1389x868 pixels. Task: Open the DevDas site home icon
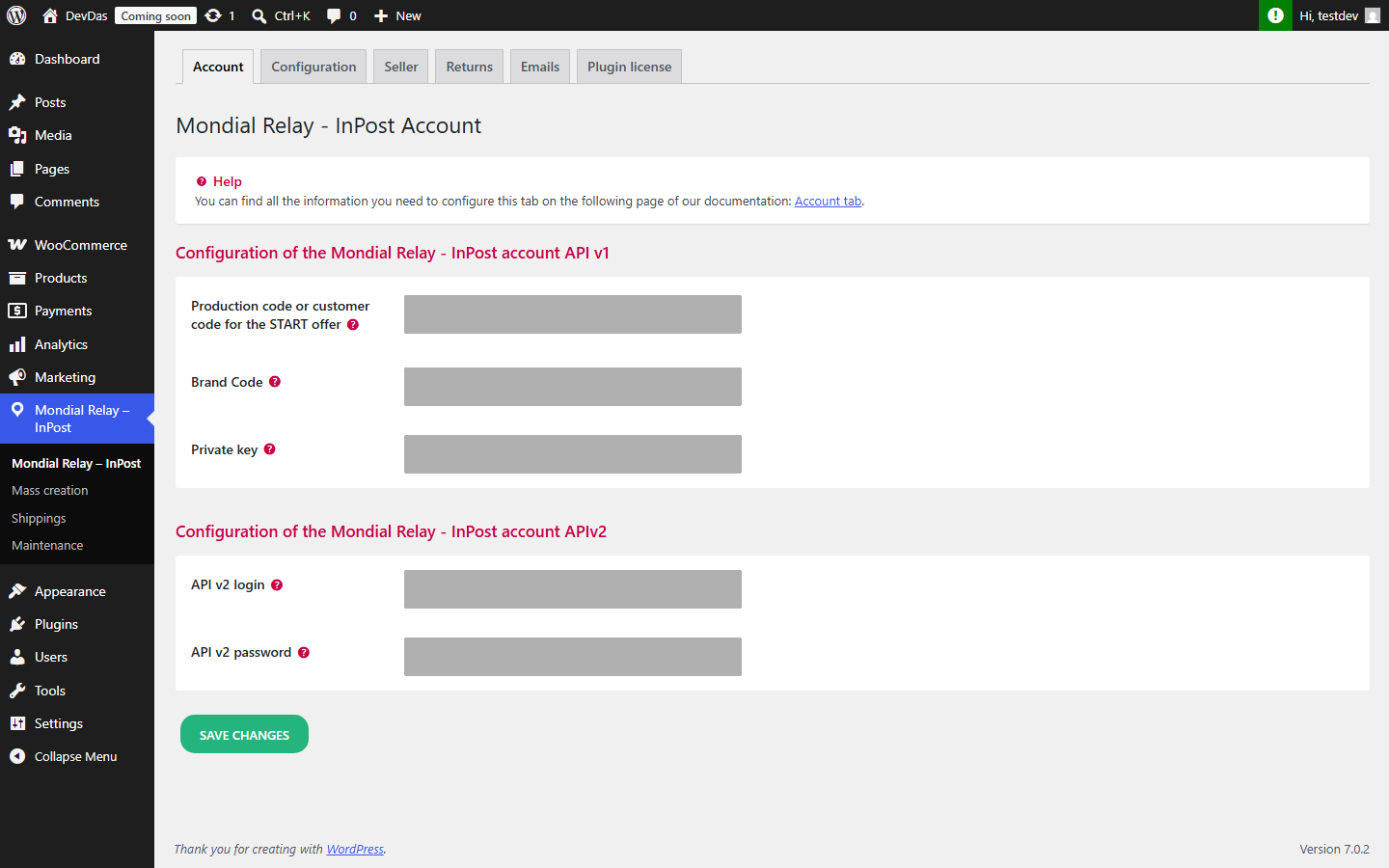point(50,15)
